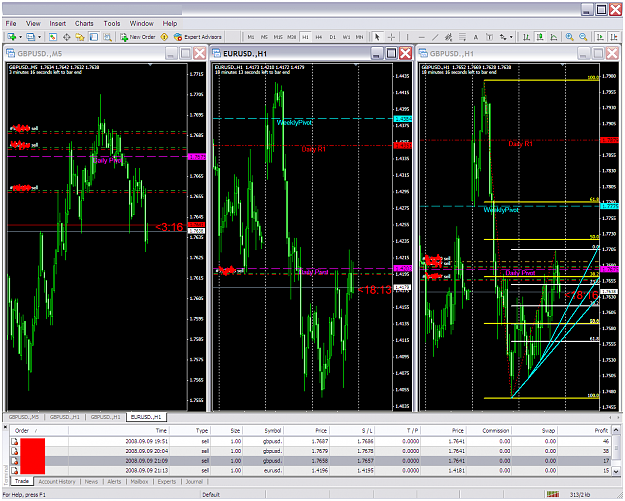
Task: Select the D1 timeframe
Action: (x=332, y=37)
